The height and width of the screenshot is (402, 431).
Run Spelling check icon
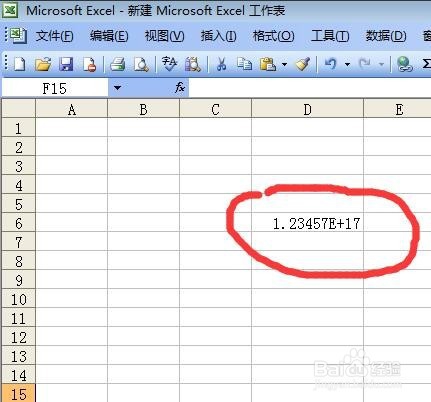(169, 63)
